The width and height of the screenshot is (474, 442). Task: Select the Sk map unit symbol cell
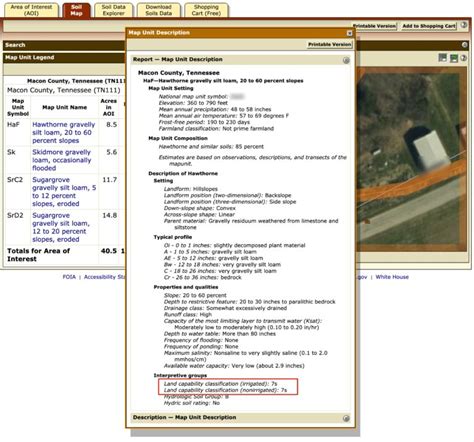pos(11,152)
